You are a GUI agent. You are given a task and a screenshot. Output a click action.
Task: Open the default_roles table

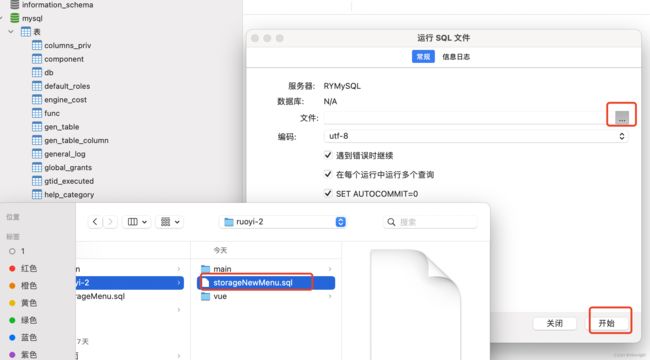click(x=67, y=86)
